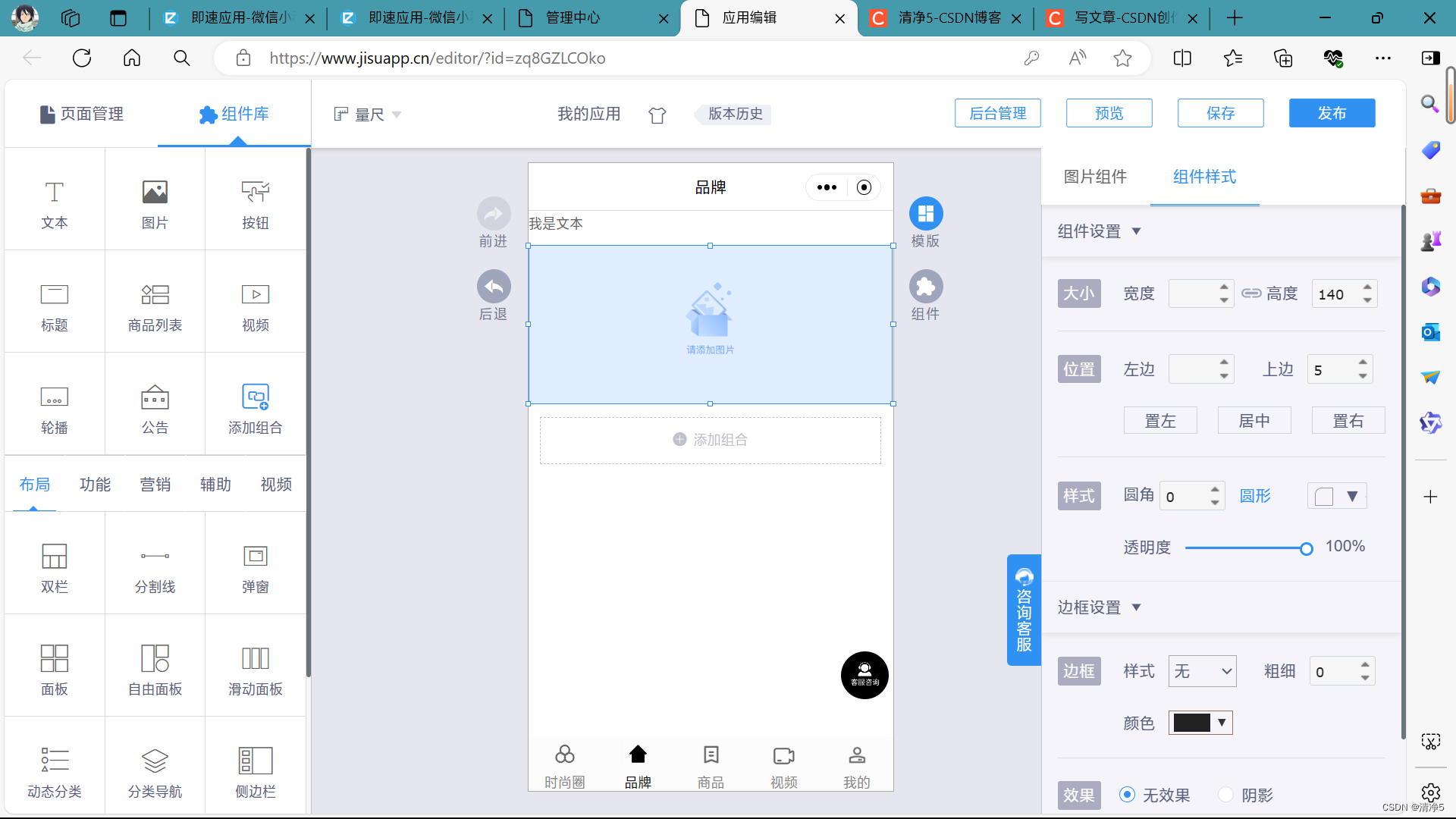The height and width of the screenshot is (819, 1456).
Task: Click the 发布 publish button
Action: point(1332,113)
